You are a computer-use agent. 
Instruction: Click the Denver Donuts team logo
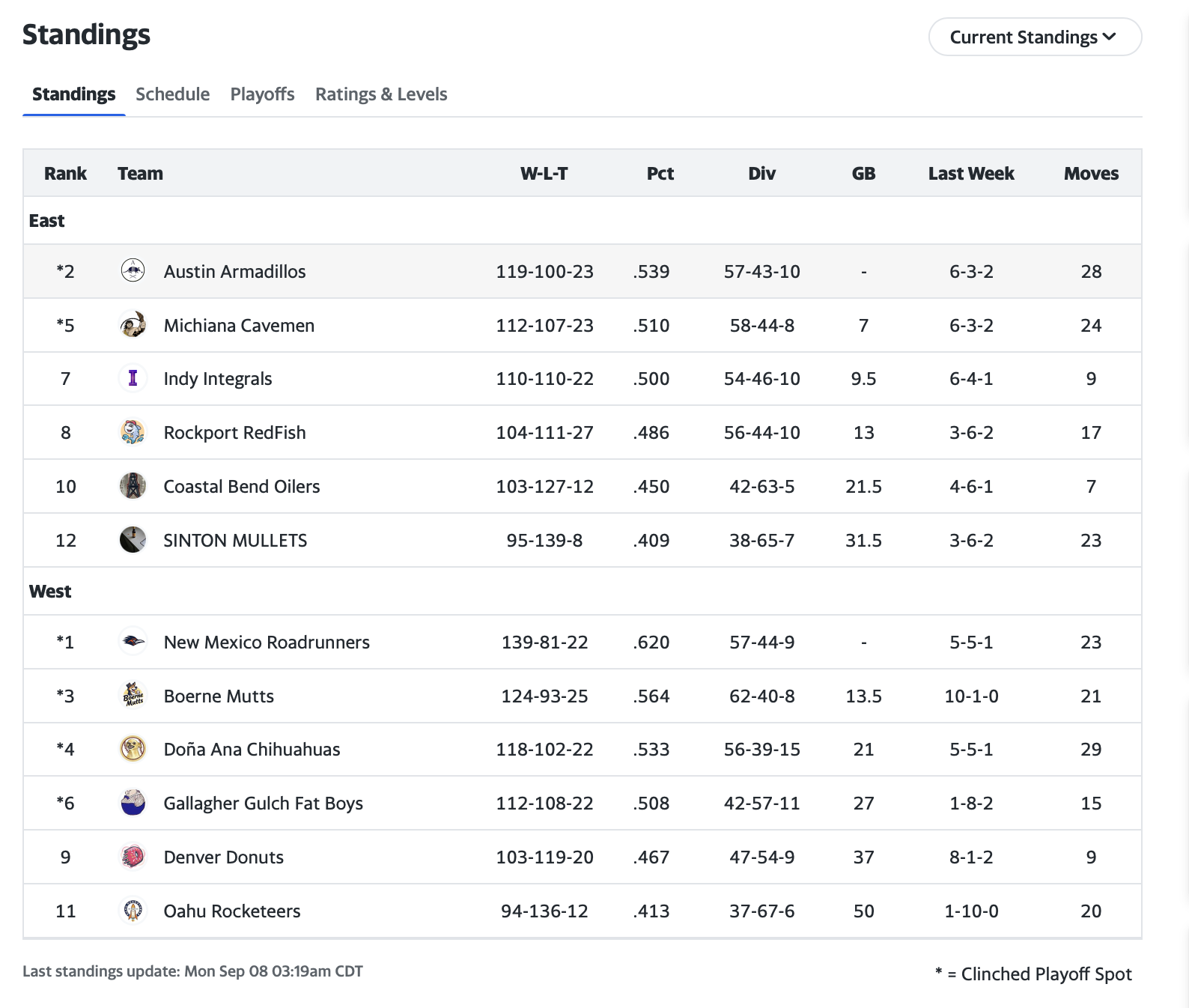pyautogui.click(x=133, y=857)
